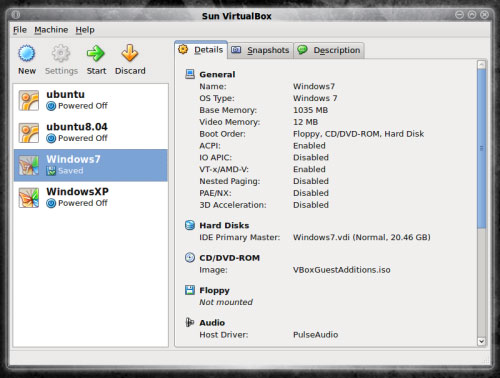Click the Boot Order value text
500x378 pixels.
click(358, 134)
